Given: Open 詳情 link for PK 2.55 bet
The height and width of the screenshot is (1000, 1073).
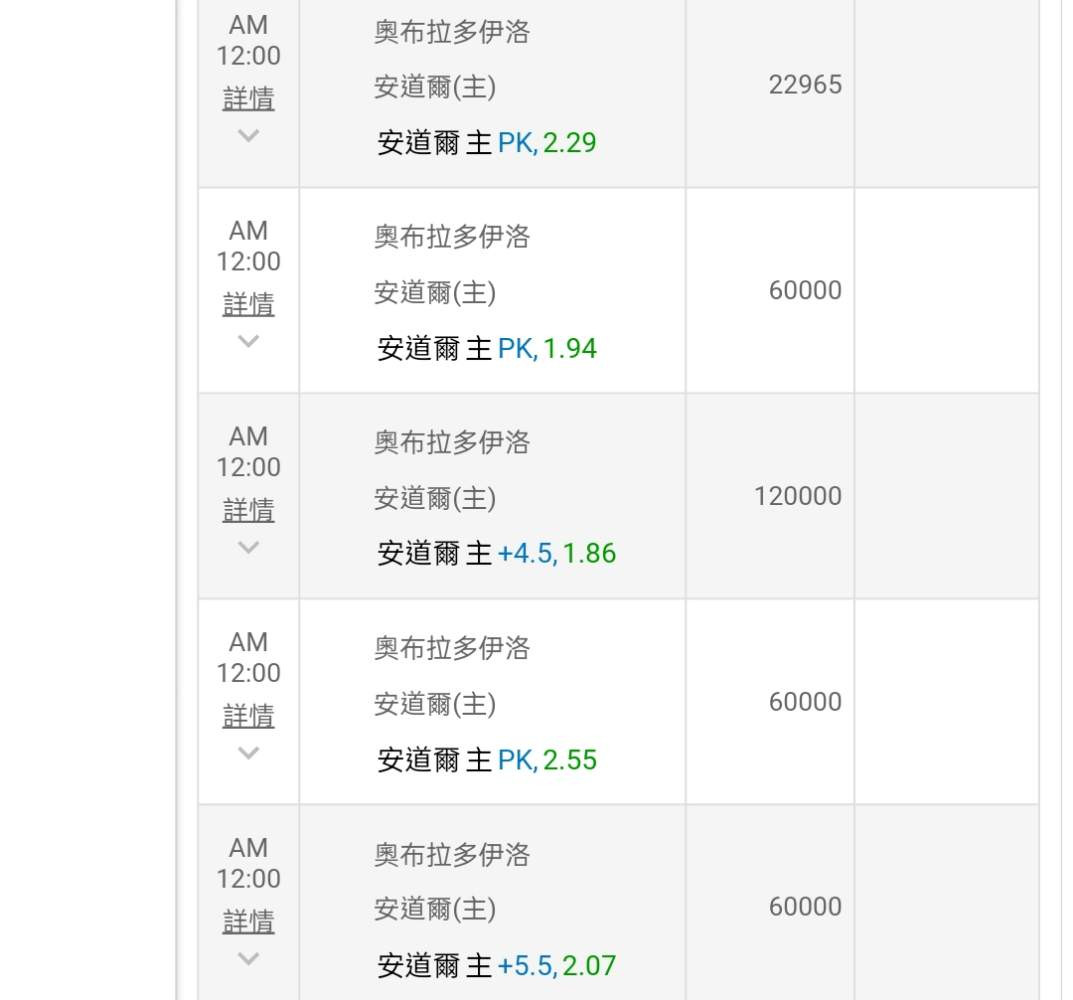Looking at the screenshot, I should (248, 717).
